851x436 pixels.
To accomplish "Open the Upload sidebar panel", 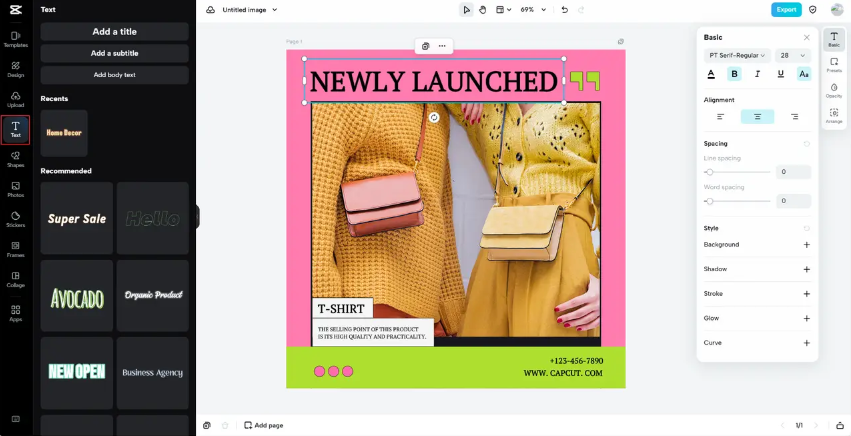I will [x=16, y=99].
